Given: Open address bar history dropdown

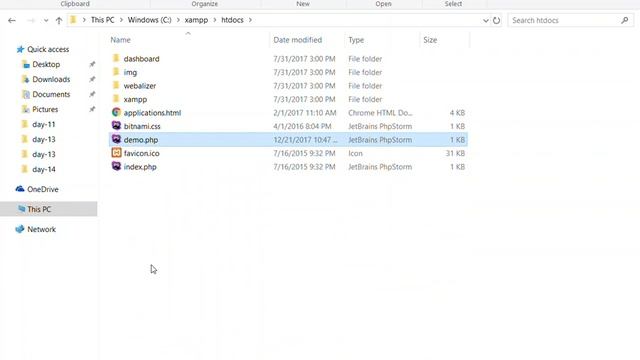Looking at the screenshot, I should [486, 20].
